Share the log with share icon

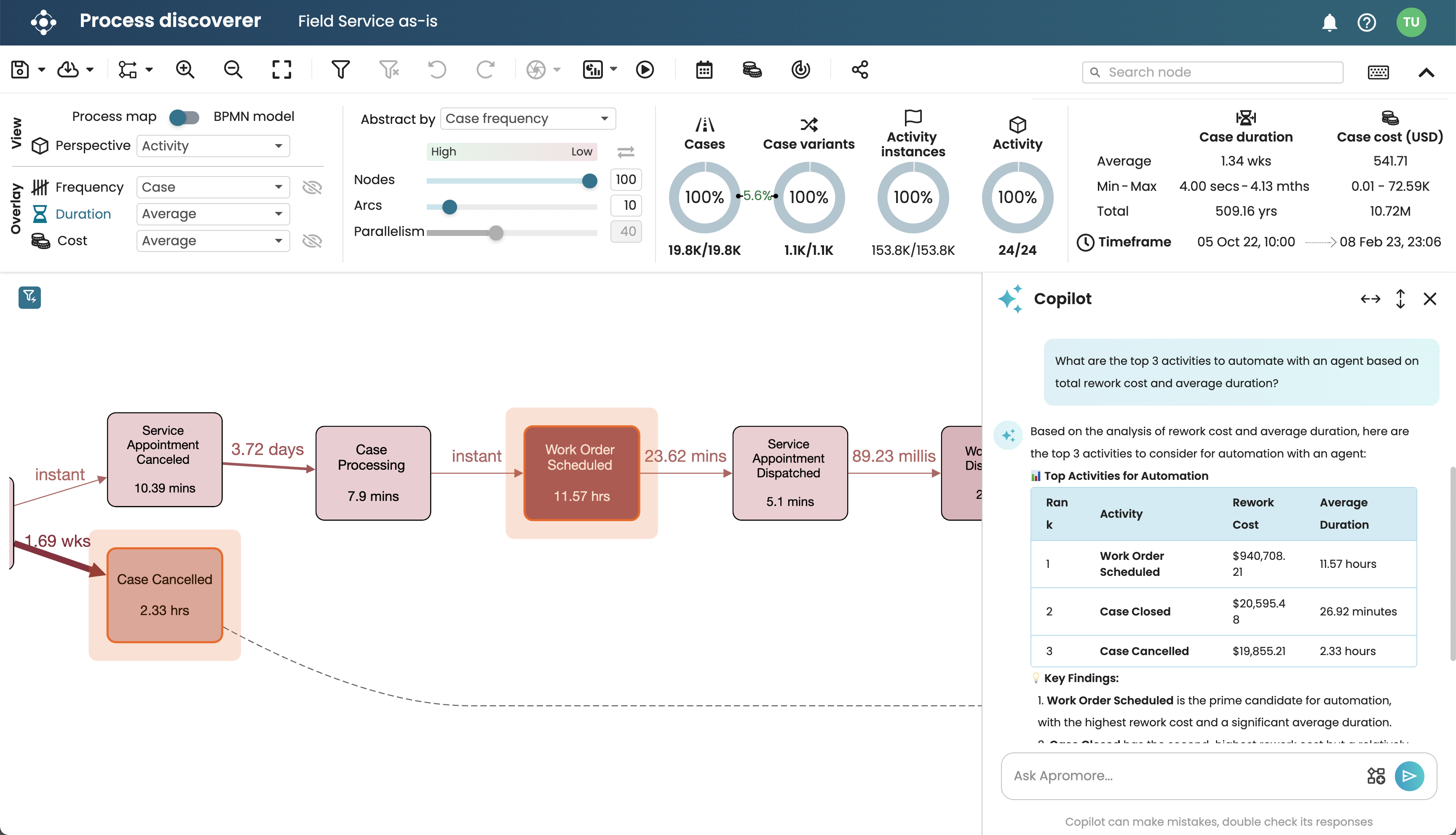(x=859, y=70)
